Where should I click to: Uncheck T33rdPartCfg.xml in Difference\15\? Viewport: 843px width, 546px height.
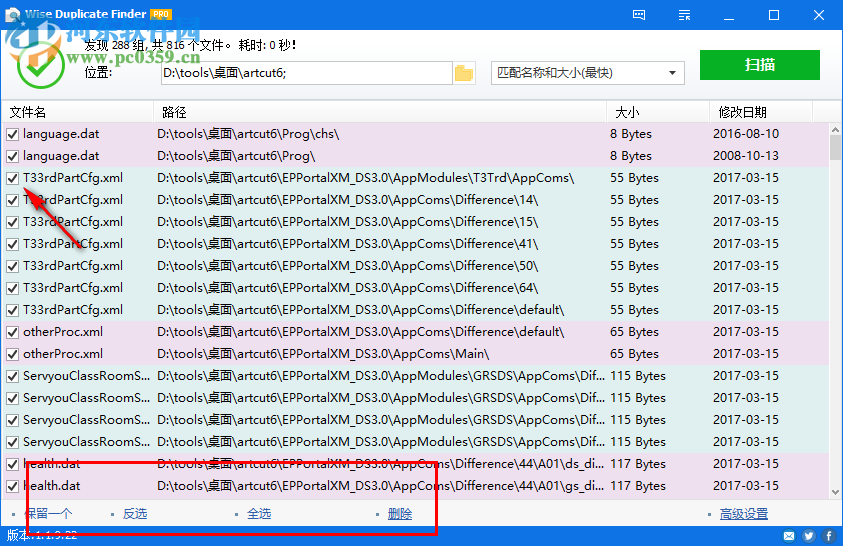click(x=12, y=222)
